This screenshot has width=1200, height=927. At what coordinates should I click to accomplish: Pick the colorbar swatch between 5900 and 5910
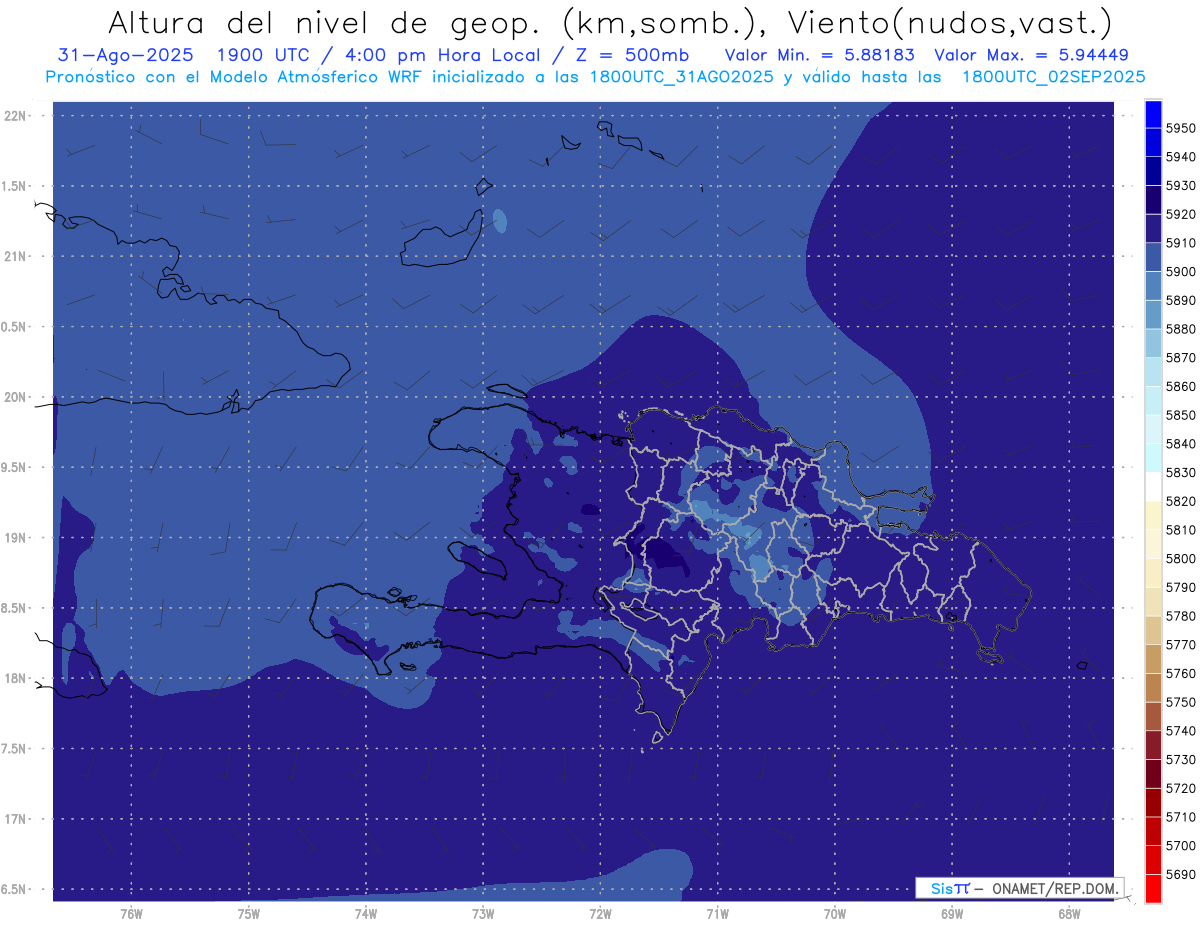(x=1153, y=257)
